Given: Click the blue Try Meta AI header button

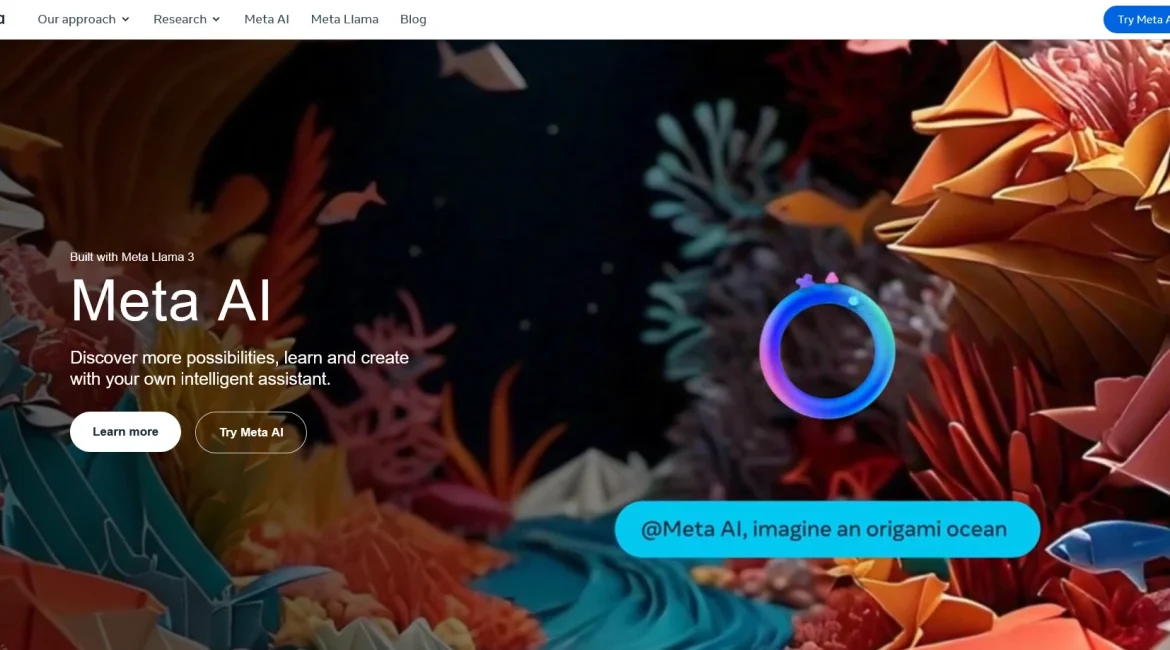Looking at the screenshot, I should pos(1137,19).
